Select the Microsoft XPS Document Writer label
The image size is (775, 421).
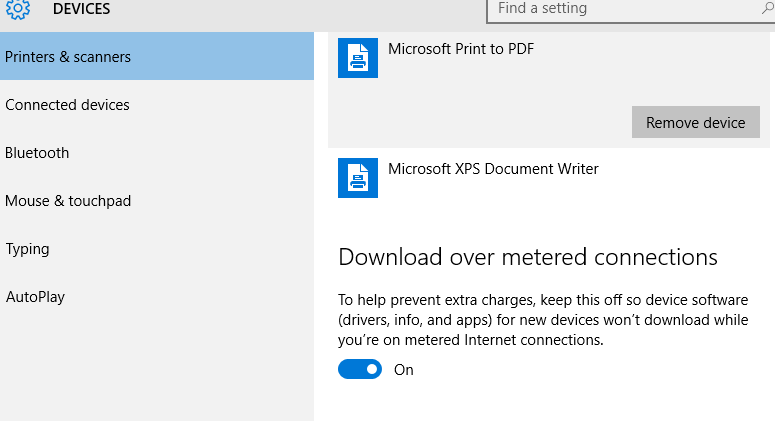coord(493,169)
